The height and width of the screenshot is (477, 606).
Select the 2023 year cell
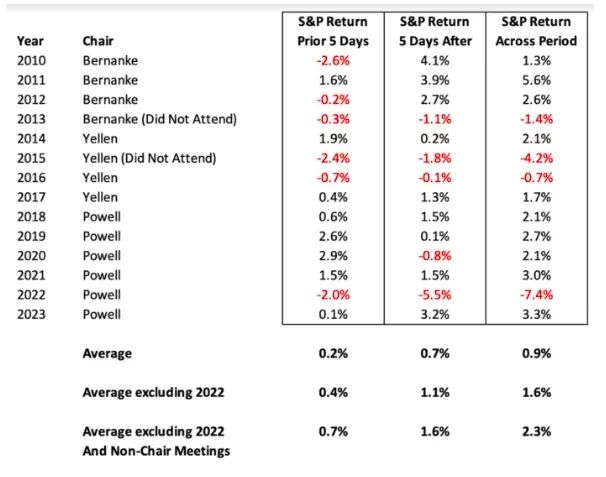31,314
